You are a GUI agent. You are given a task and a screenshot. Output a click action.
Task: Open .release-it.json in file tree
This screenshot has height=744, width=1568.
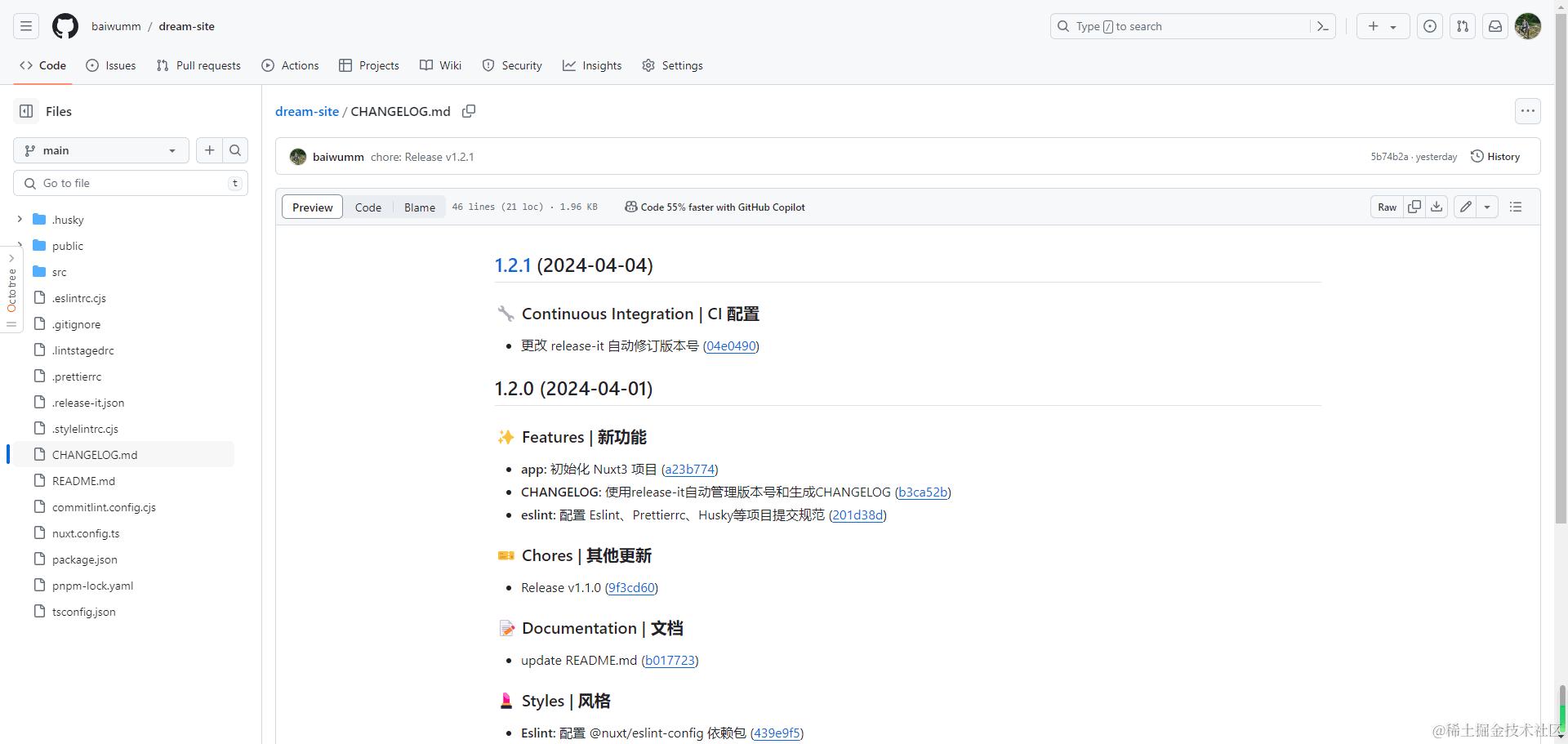88,403
